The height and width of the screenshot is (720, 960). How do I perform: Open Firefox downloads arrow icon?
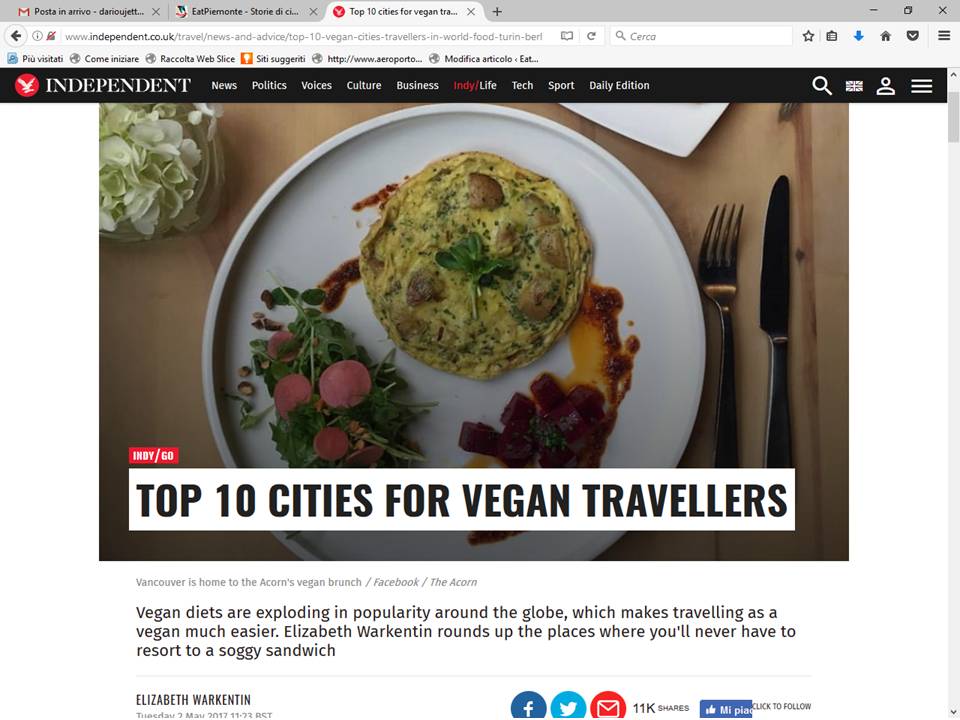(x=858, y=36)
